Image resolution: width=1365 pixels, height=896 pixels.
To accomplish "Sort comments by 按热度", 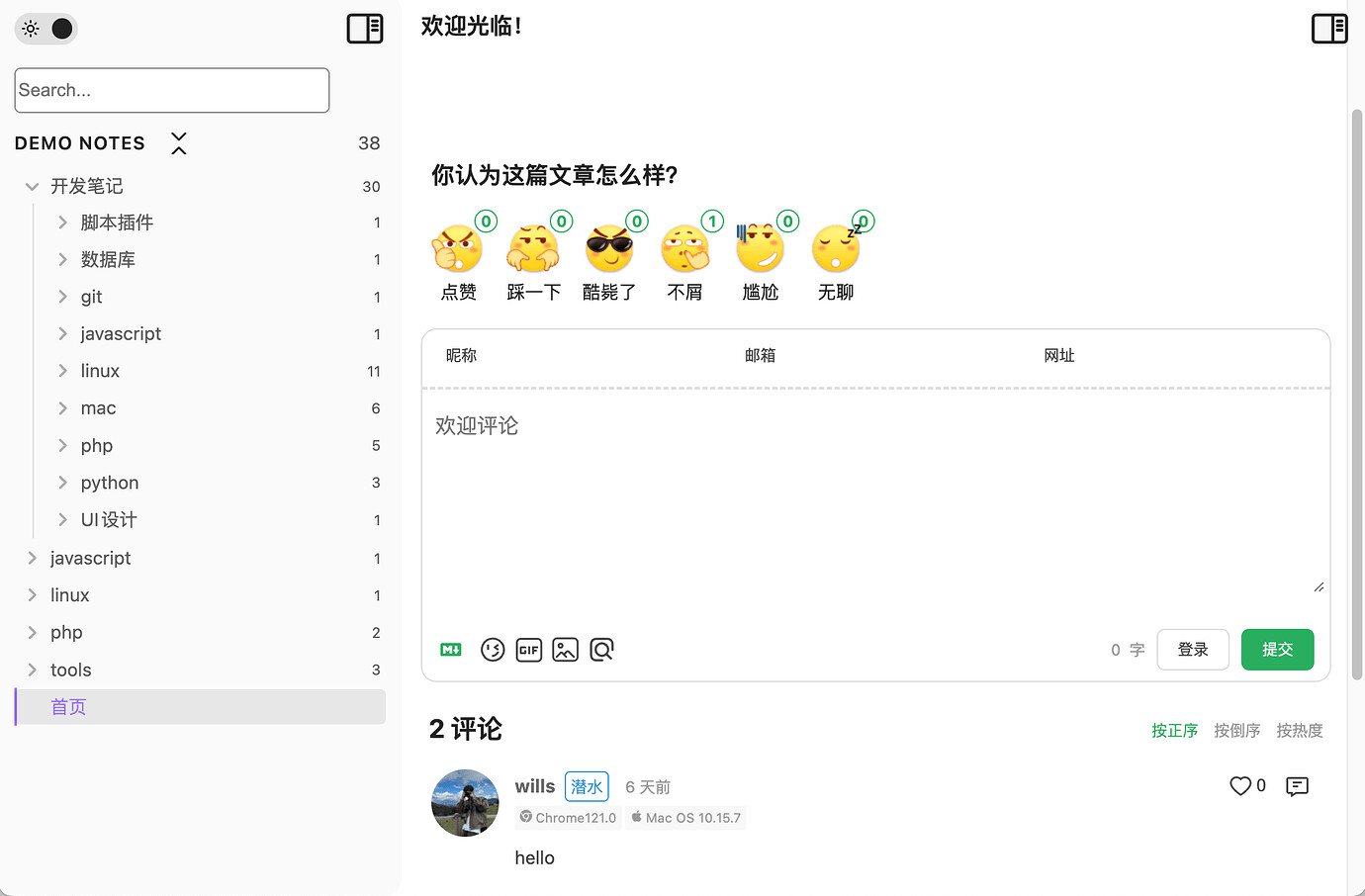I will [1299, 731].
